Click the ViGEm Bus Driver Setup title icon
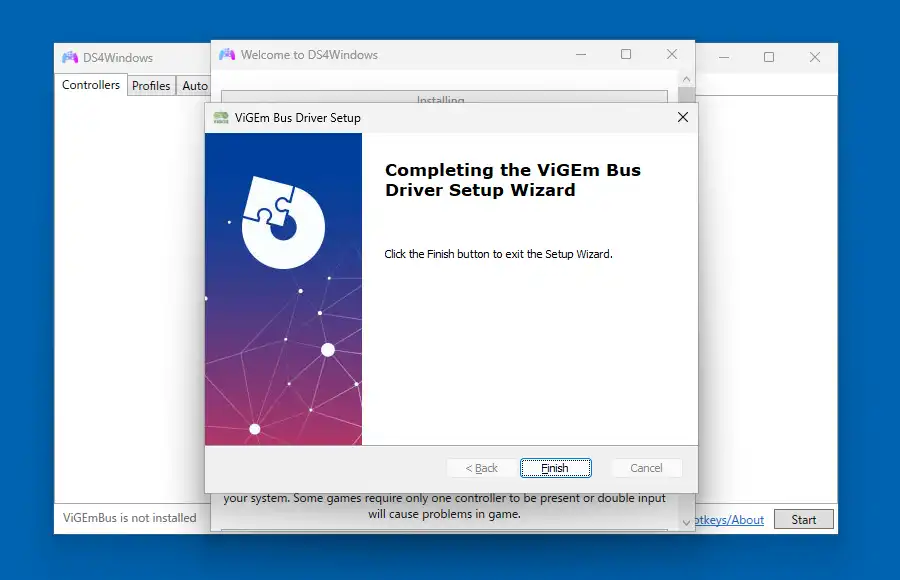Image resolution: width=900 pixels, height=580 pixels. [x=221, y=118]
